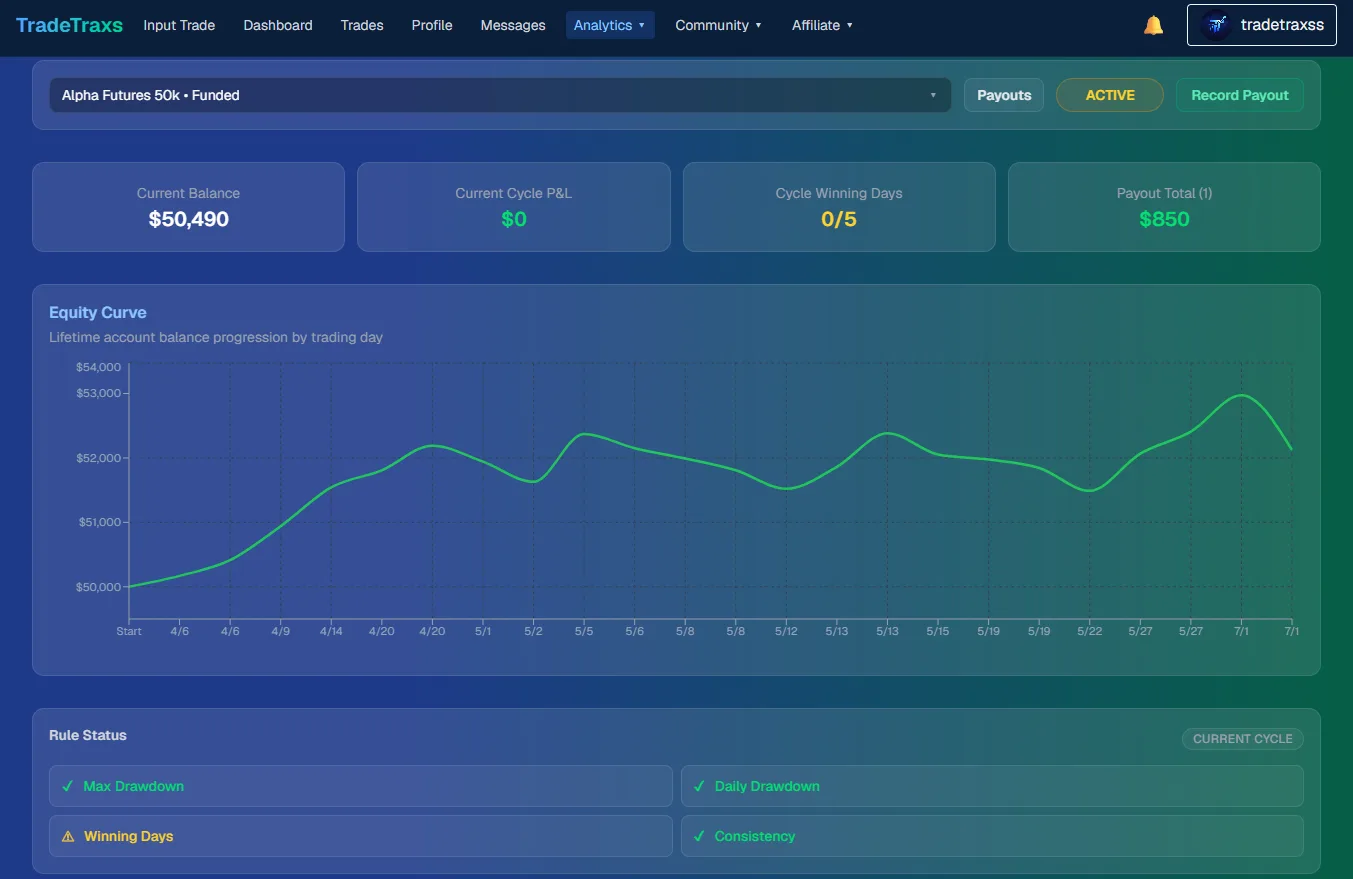Click the Current Balance $50,490 card
The width and height of the screenshot is (1353, 879).
tap(188, 207)
